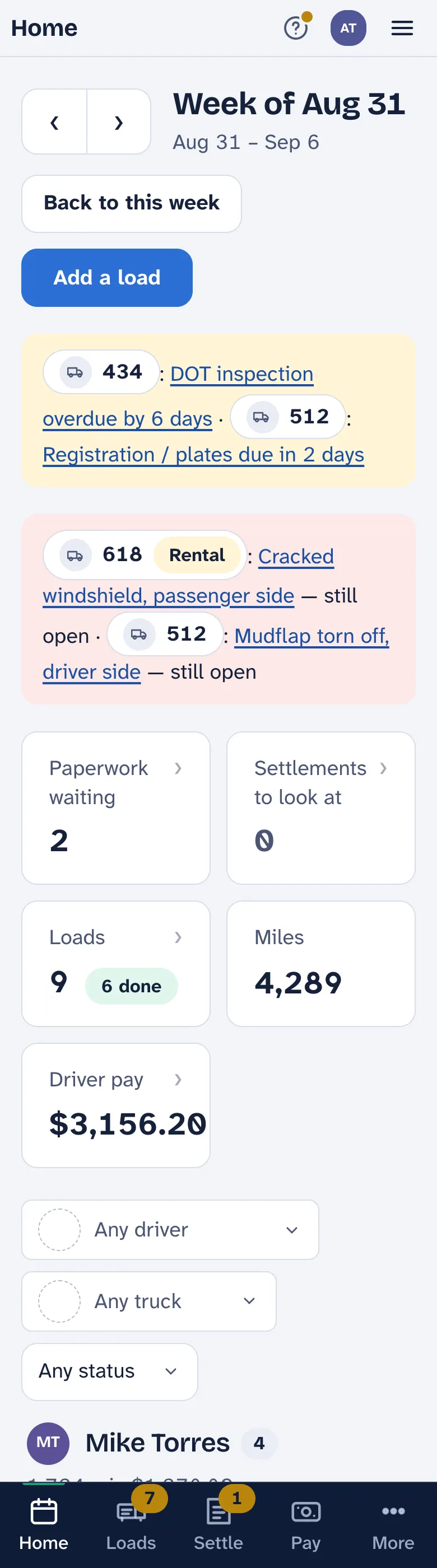
Task: Open the More tab
Action: click(x=393, y=1525)
